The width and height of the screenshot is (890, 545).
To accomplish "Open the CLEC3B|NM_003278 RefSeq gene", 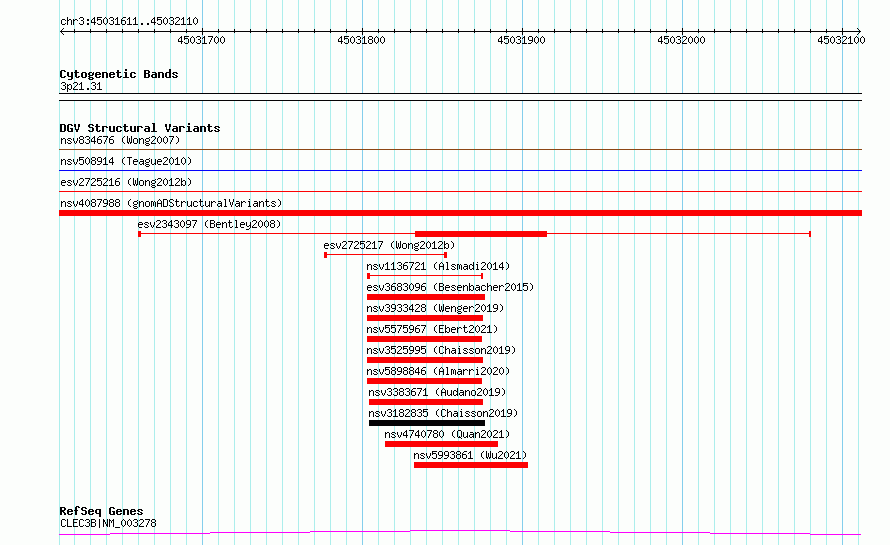I will (x=108, y=523).
